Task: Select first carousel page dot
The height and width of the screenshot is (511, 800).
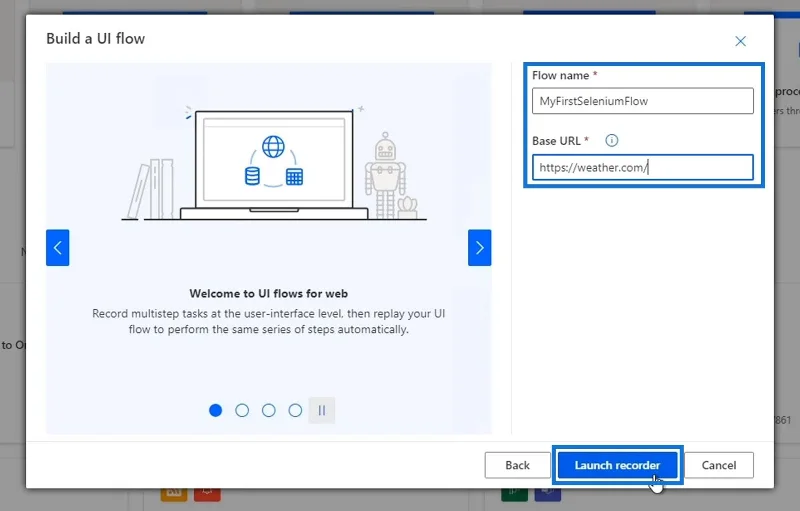Action: (216, 411)
